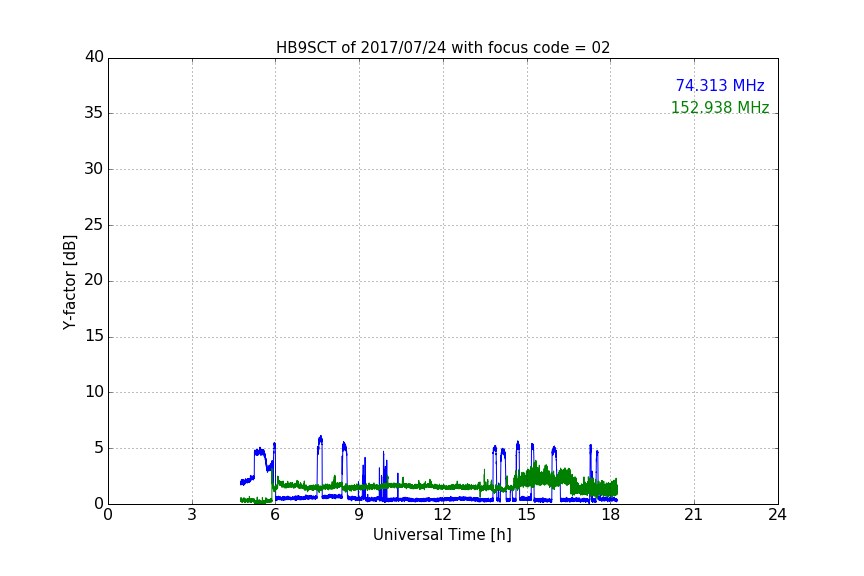Screen dimensions: 864x576
Task: Click the blue peak near 8.5 h
Action: 344,445
